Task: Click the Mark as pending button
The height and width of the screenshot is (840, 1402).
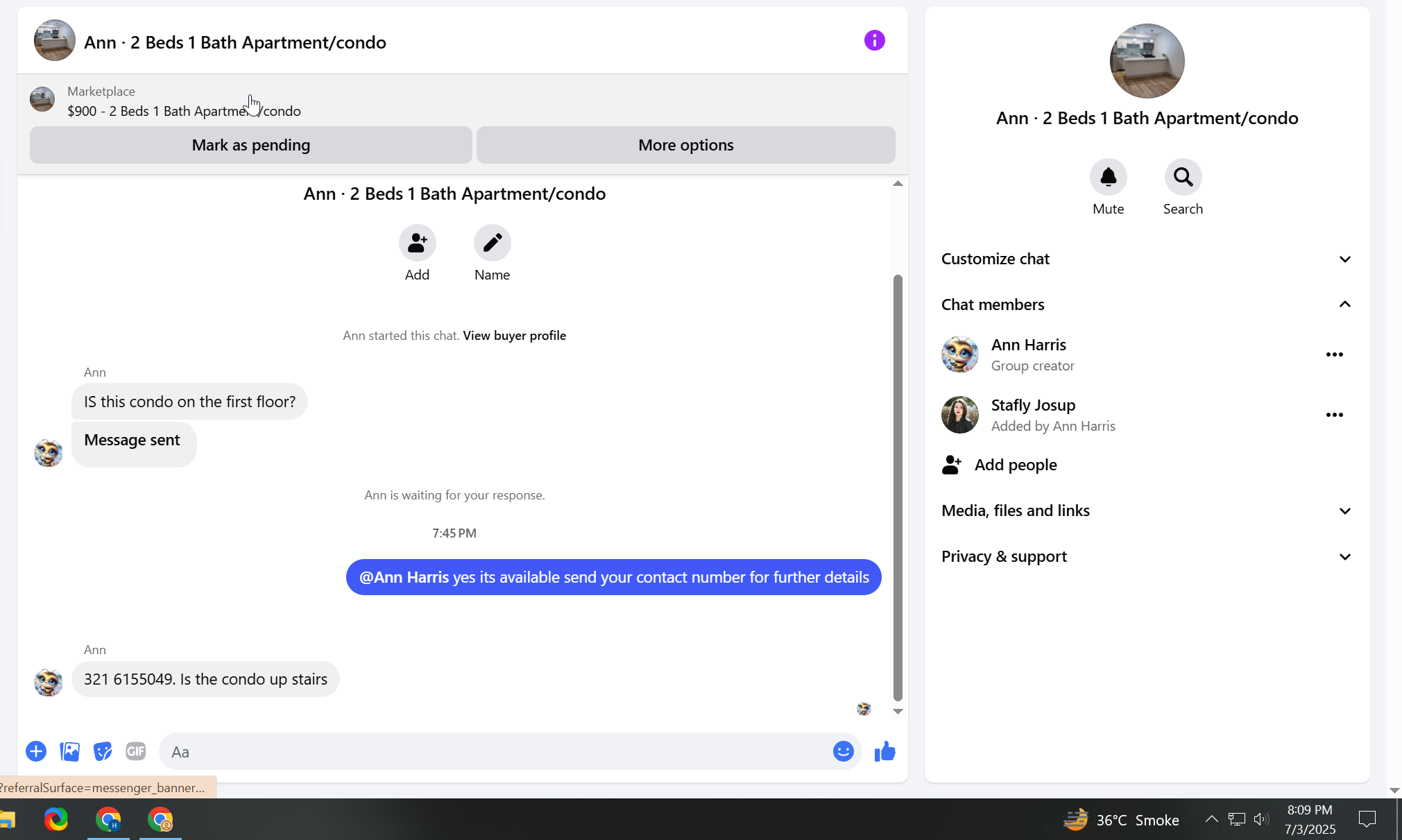Action: coord(250,145)
